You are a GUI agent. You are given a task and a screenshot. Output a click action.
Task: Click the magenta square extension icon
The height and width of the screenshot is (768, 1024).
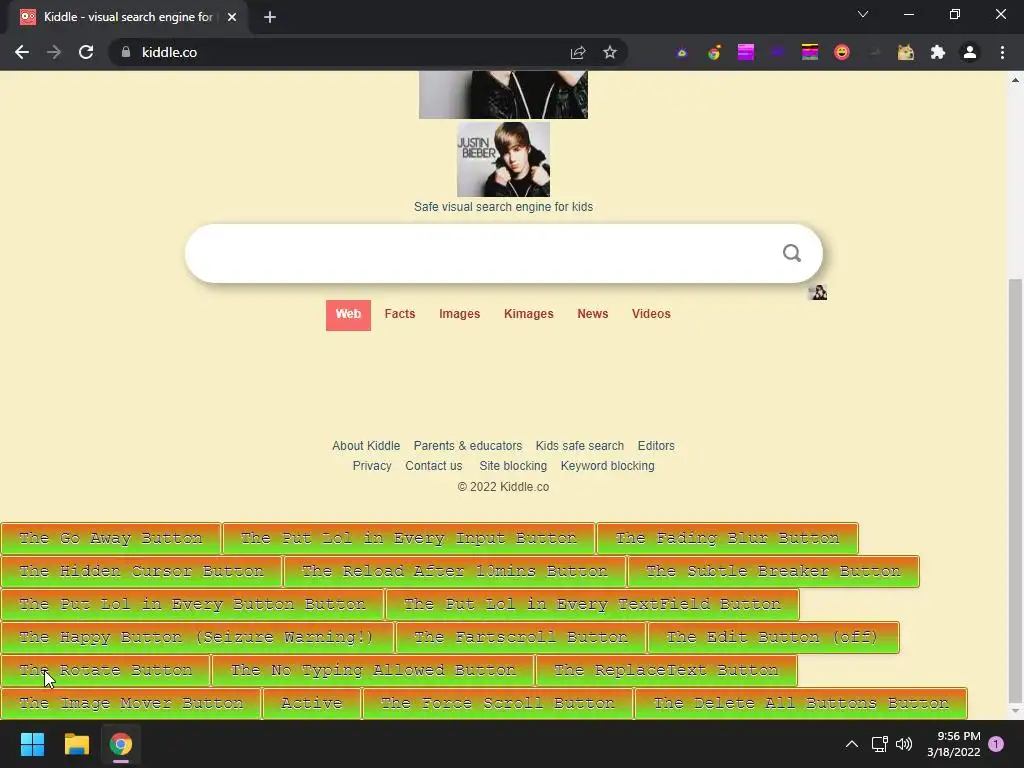click(746, 52)
